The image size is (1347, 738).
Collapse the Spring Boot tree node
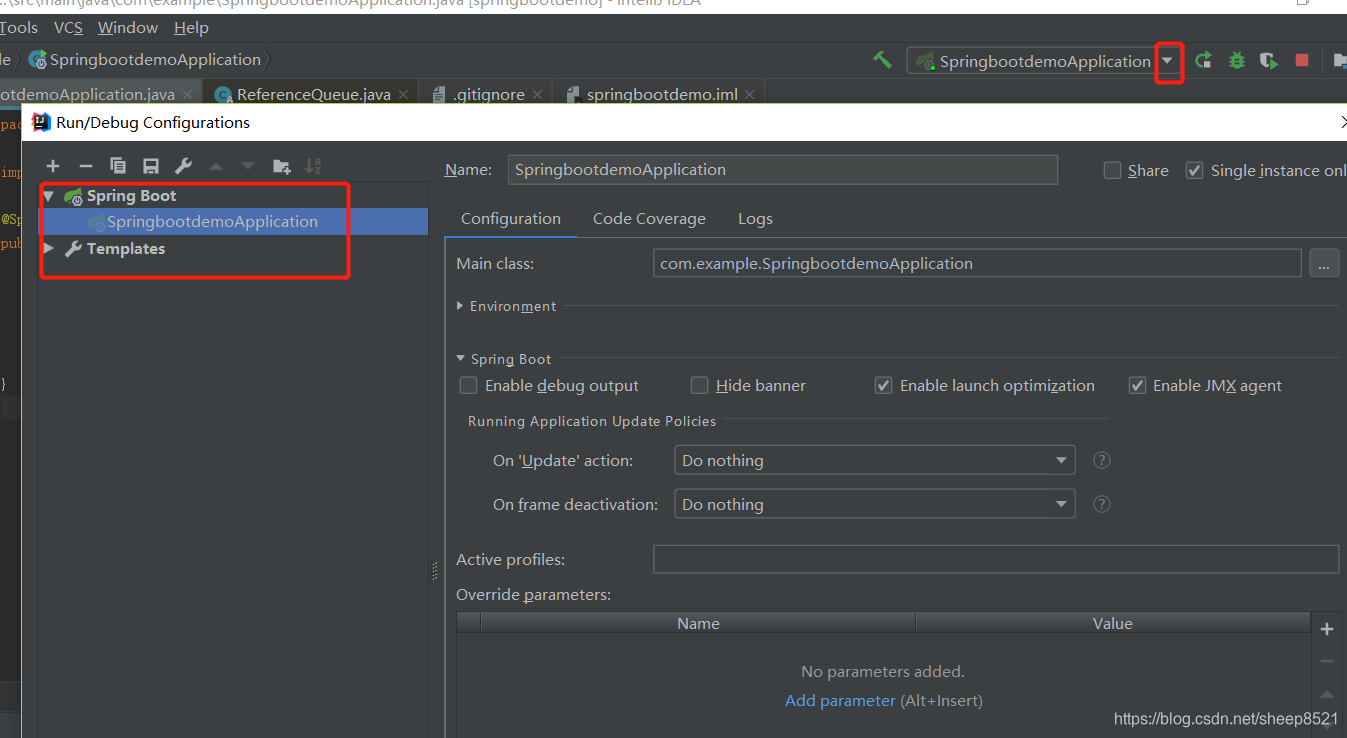(48, 196)
